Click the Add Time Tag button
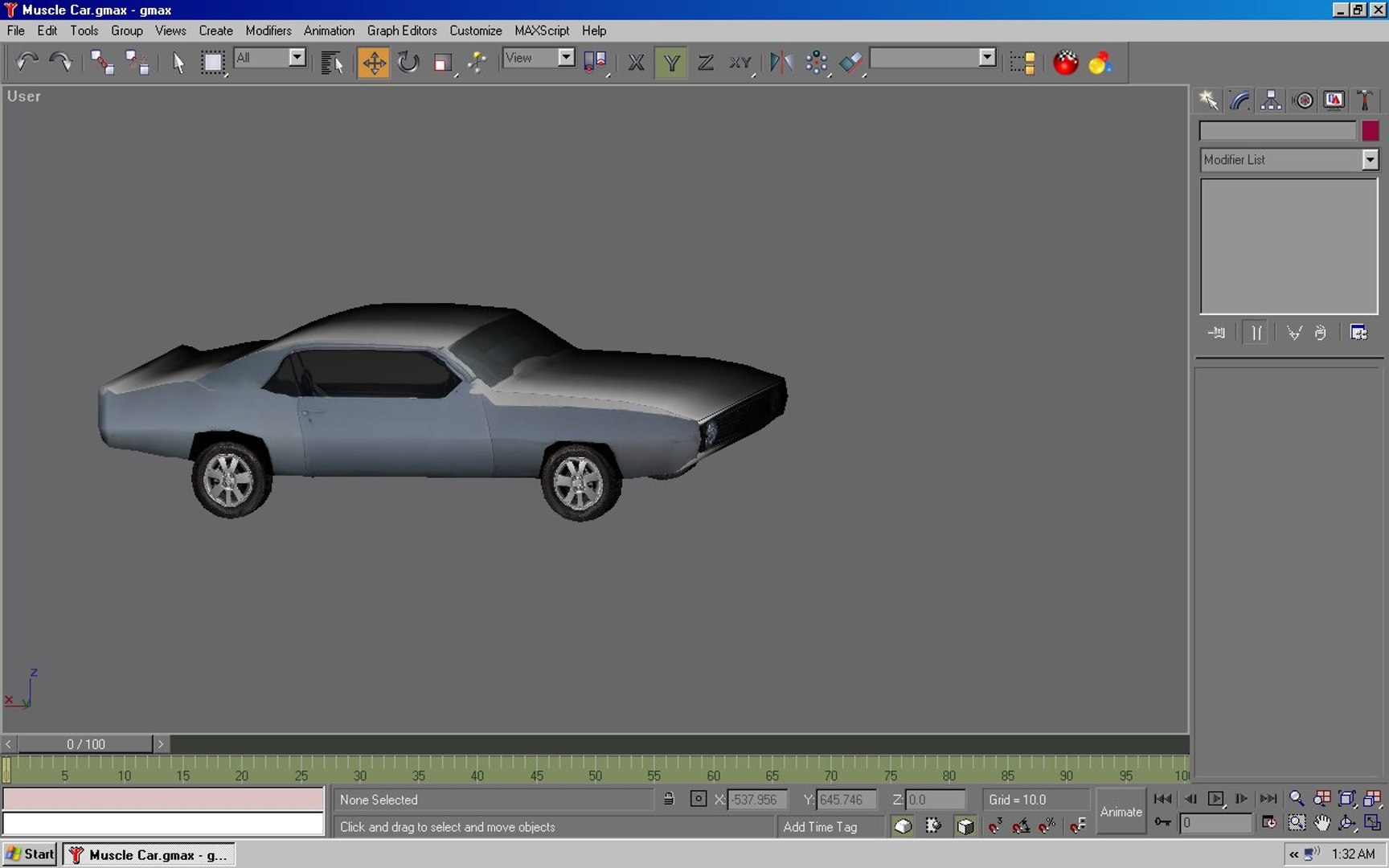This screenshot has width=1389, height=868. 820,826
